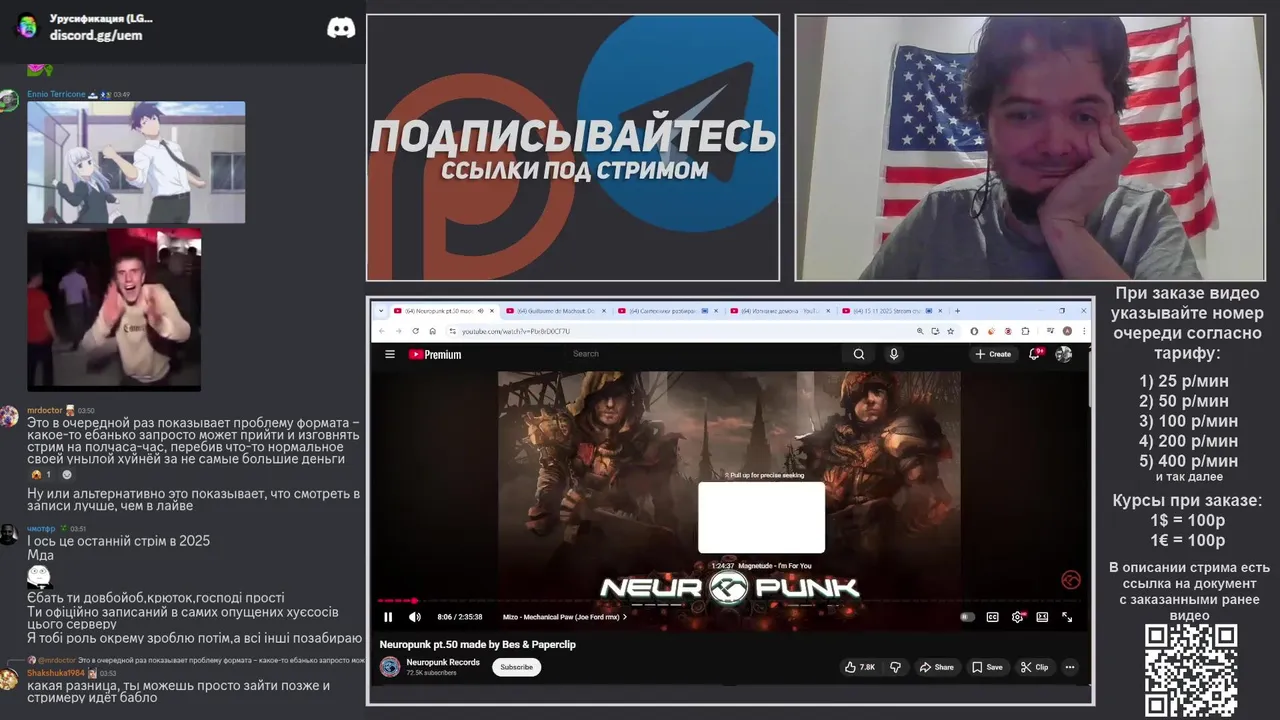Mute the YouTube player volume

[415, 617]
